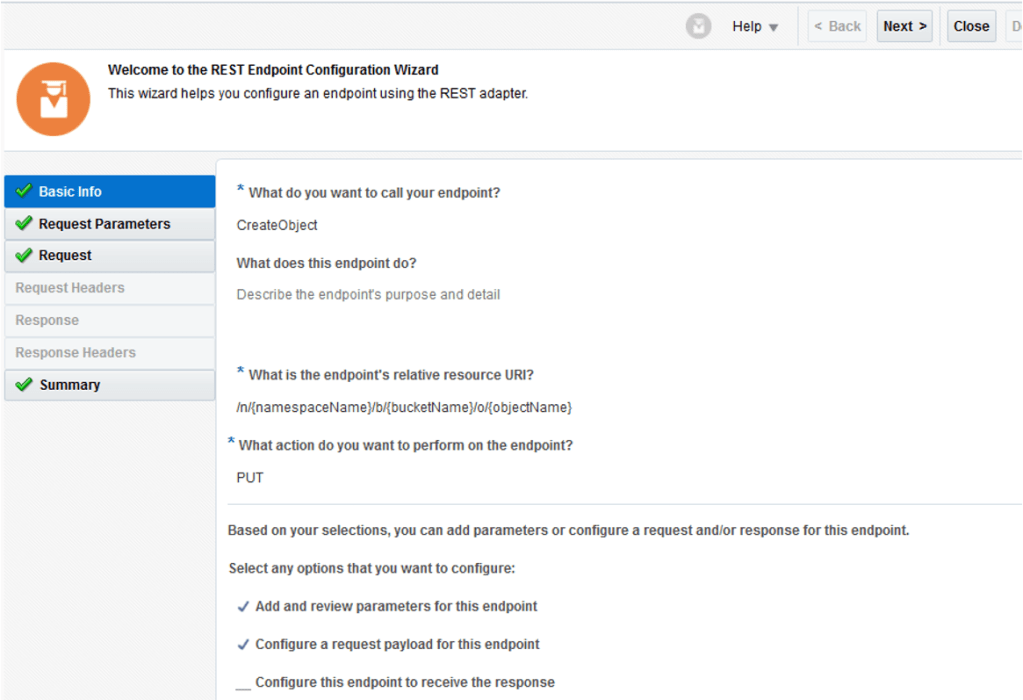Toggle 'Add and review parameters' option

[243, 607]
